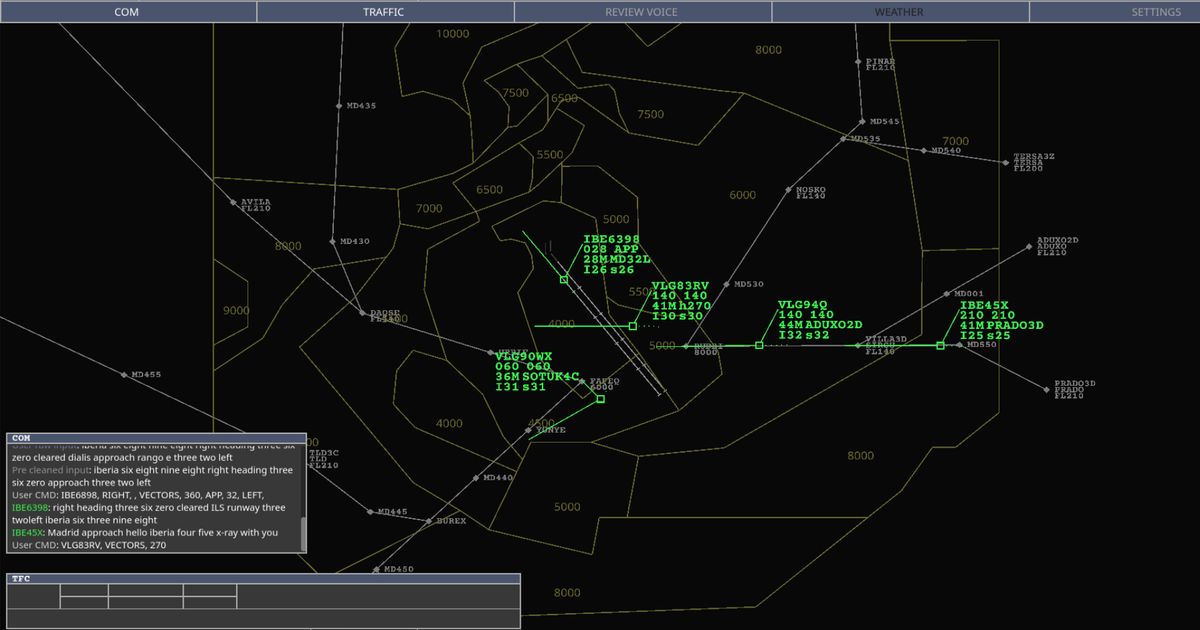Click the MD445 waypoint marker
The image size is (1200, 630).
pyautogui.click(x=370, y=511)
